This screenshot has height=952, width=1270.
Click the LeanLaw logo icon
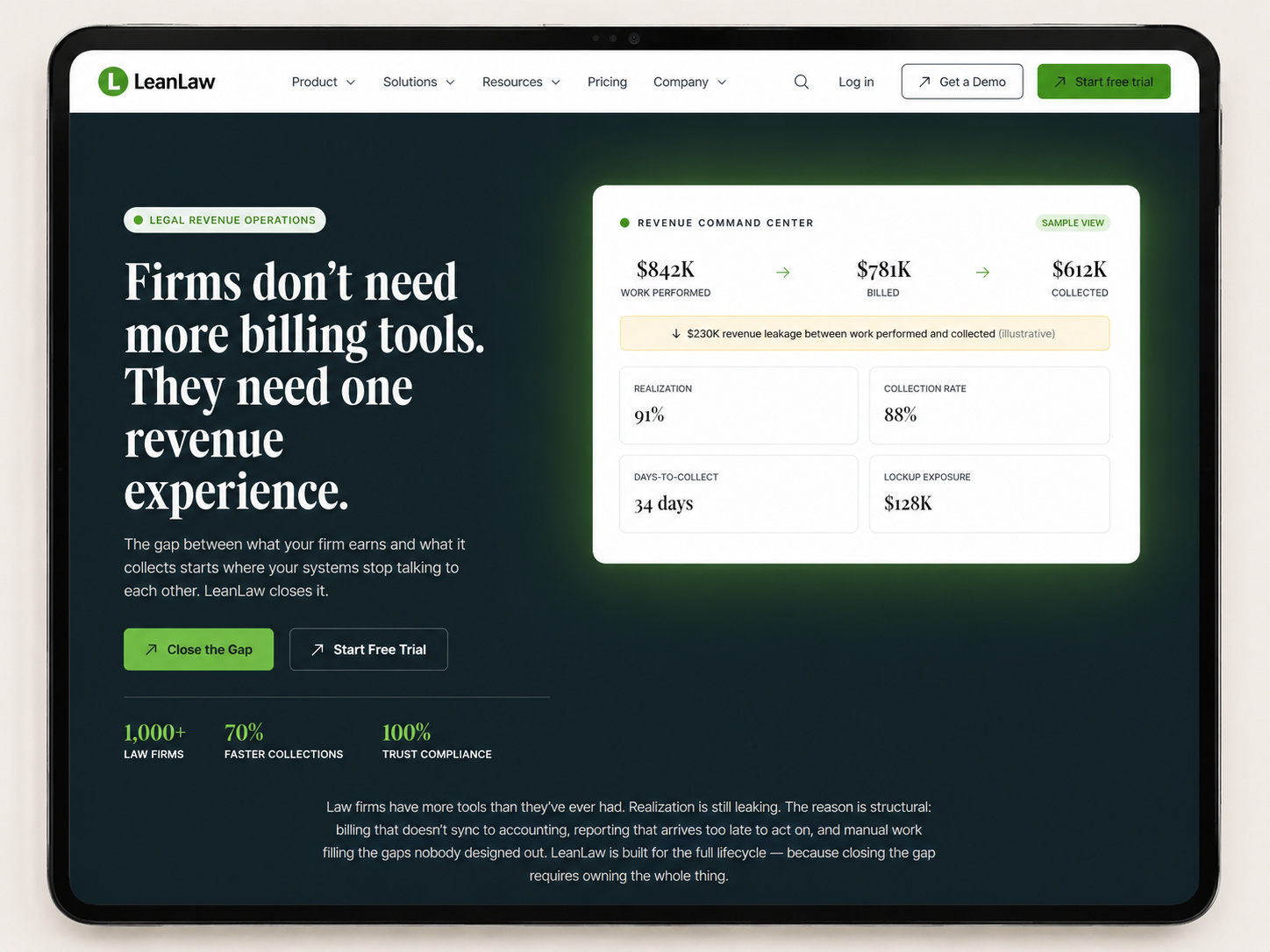click(x=113, y=82)
